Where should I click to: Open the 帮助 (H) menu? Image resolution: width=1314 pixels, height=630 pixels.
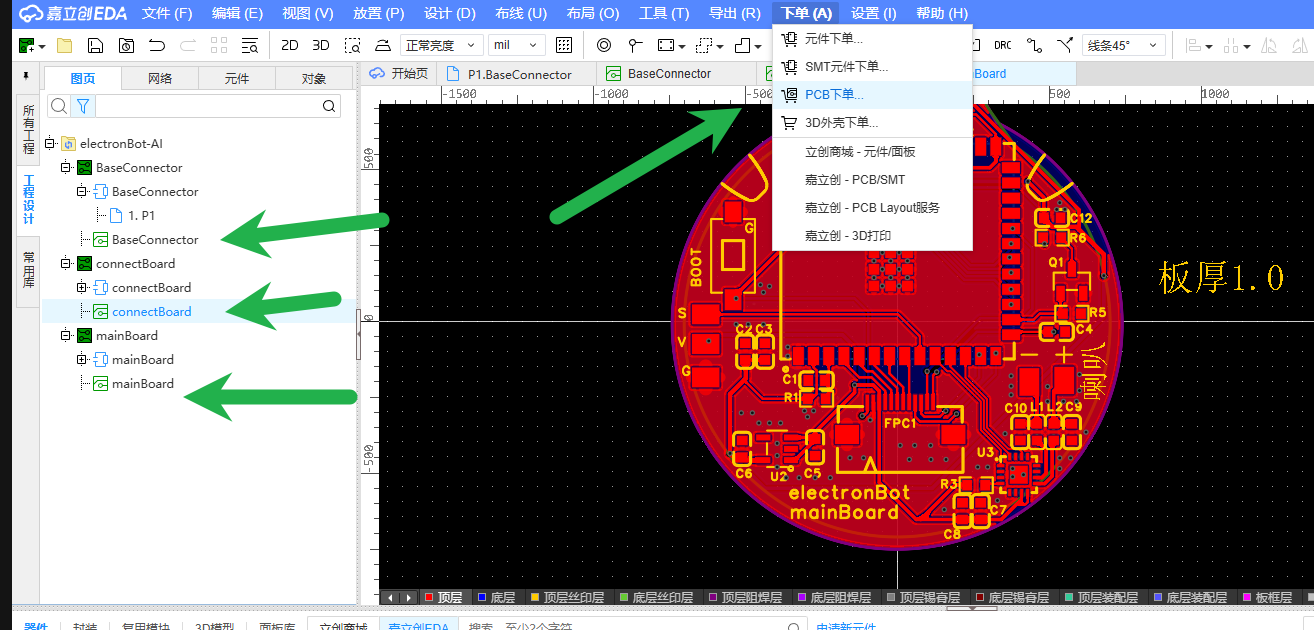click(x=942, y=13)
